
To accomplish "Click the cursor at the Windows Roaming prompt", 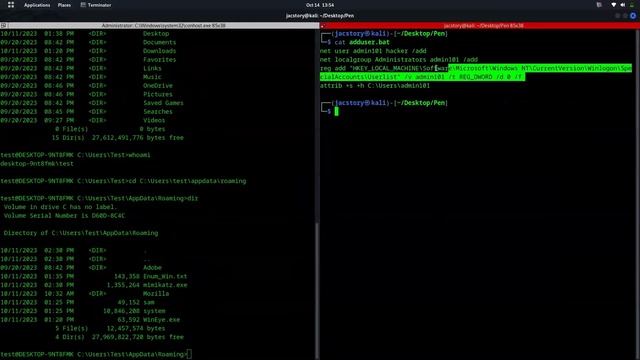I will pos(189,354).
